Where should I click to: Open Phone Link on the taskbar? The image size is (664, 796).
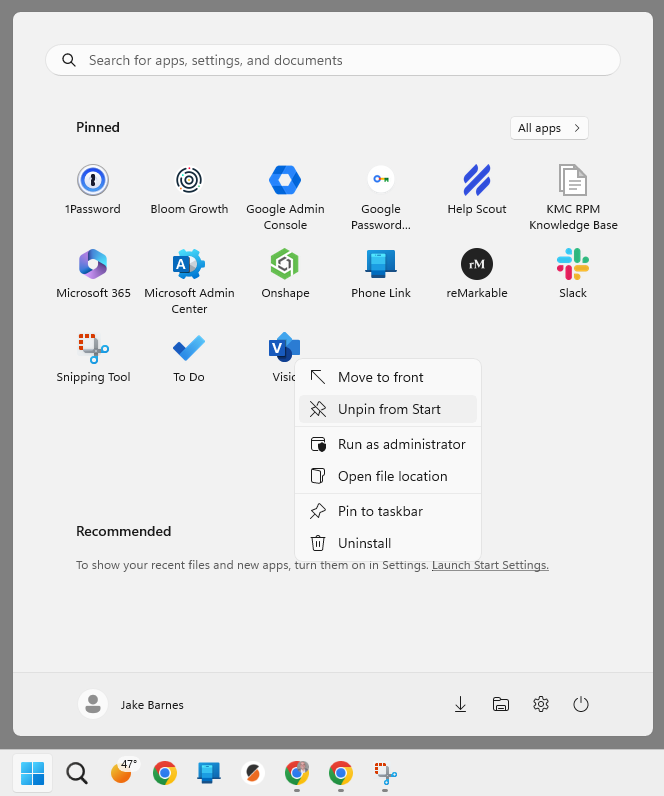pyautogui.click(x=209, y=773)
